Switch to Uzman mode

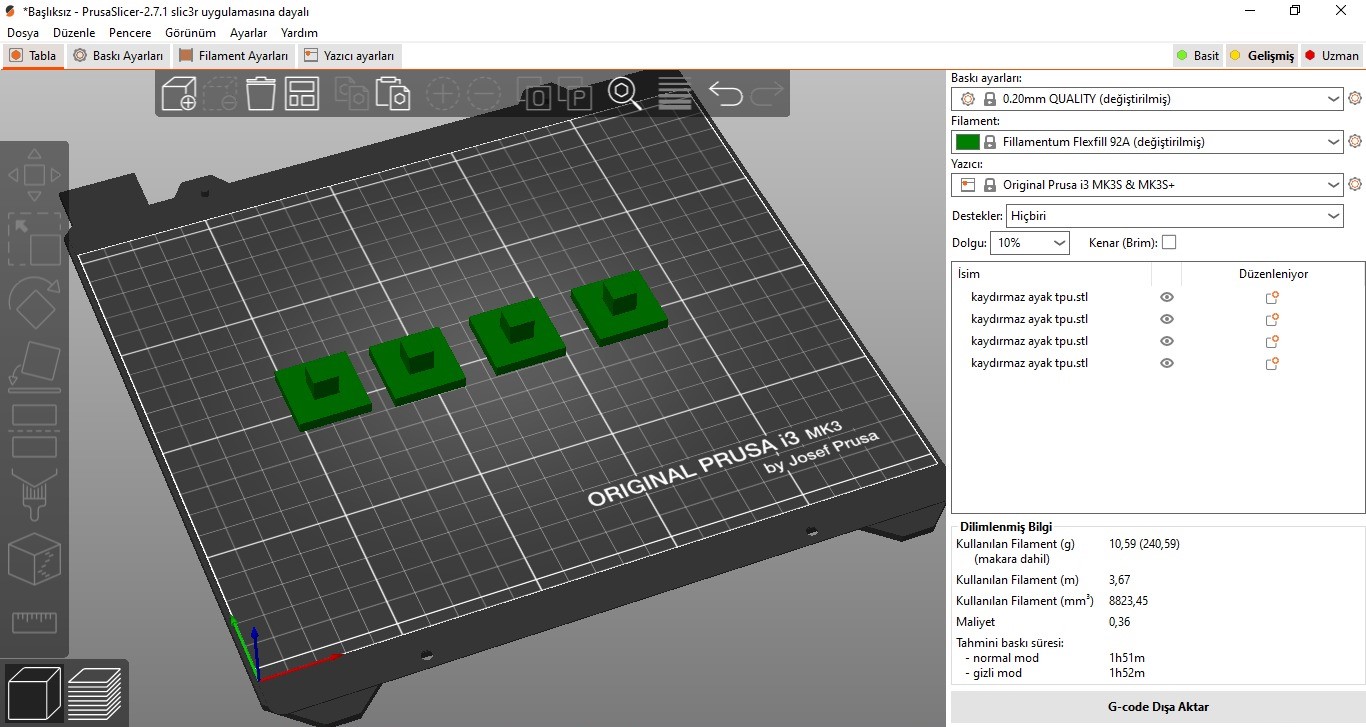click(x=1331, y=55)
